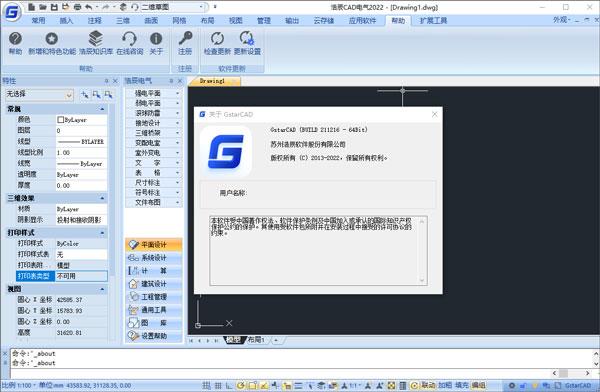Click the 变配电室 menu button
600x392 pixels.
[154, 143]
